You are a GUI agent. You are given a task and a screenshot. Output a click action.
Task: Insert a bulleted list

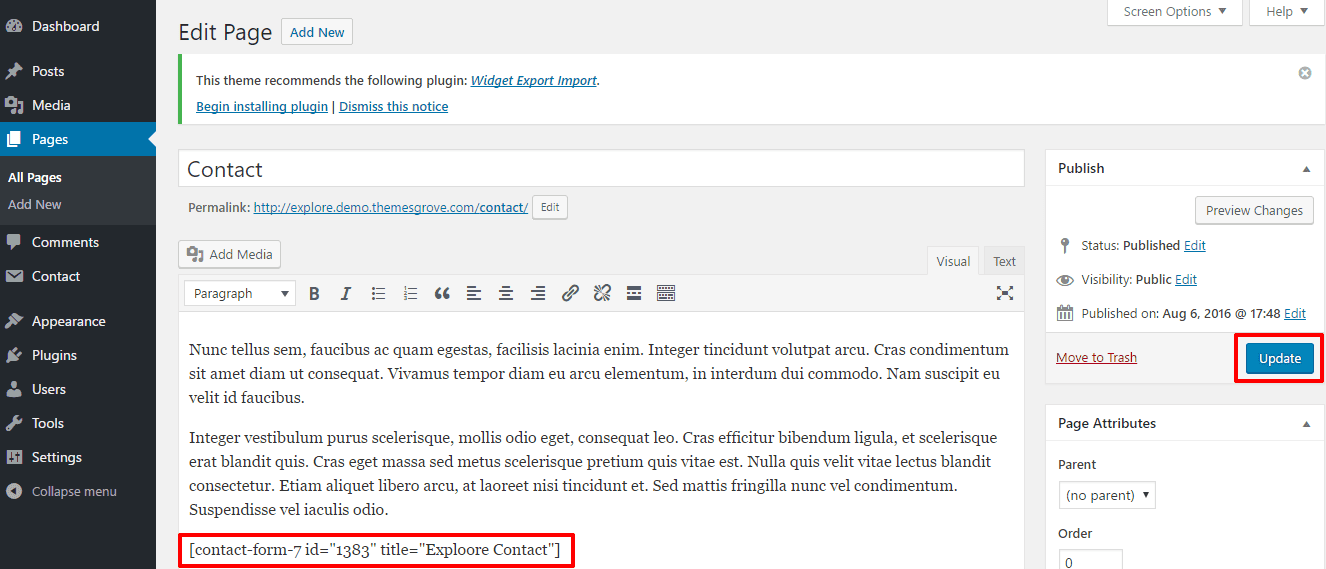point(378,293)
